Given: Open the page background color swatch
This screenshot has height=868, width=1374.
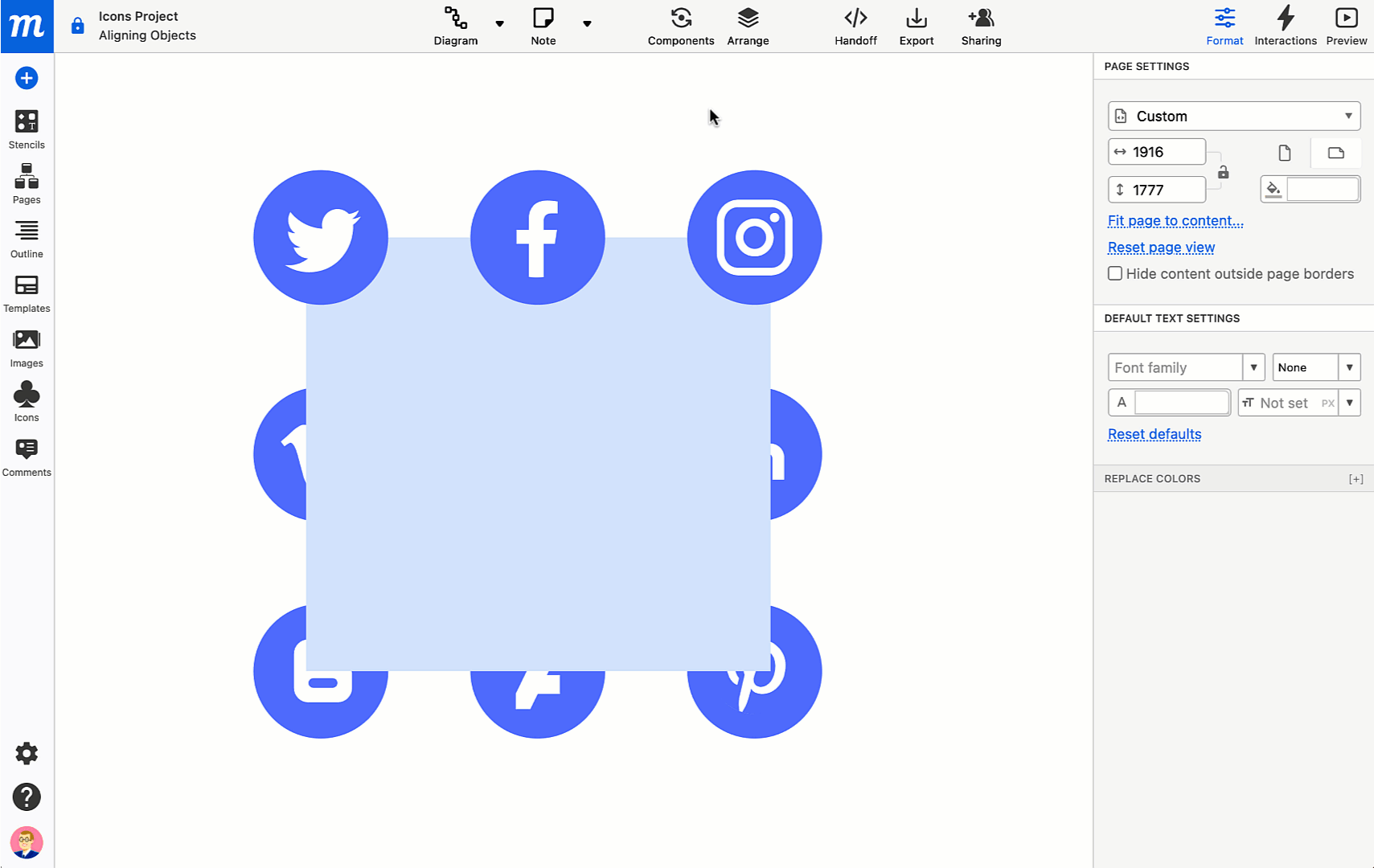Looking at the screenshot, I should pos(1274,188).
